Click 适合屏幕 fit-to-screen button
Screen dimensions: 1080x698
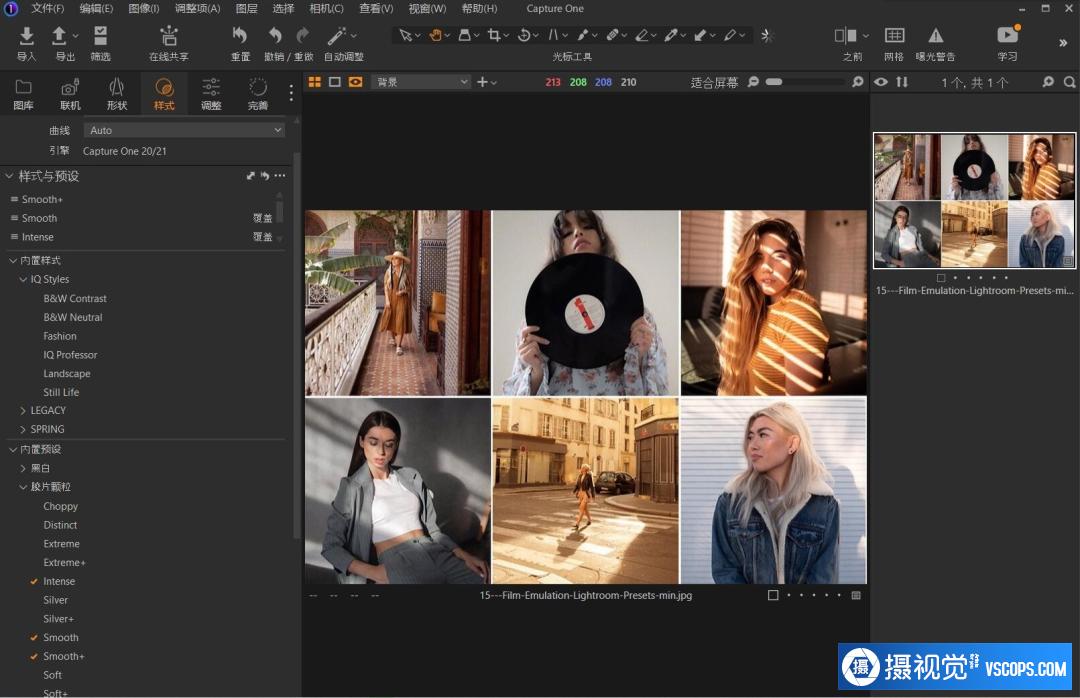(714, 83)
